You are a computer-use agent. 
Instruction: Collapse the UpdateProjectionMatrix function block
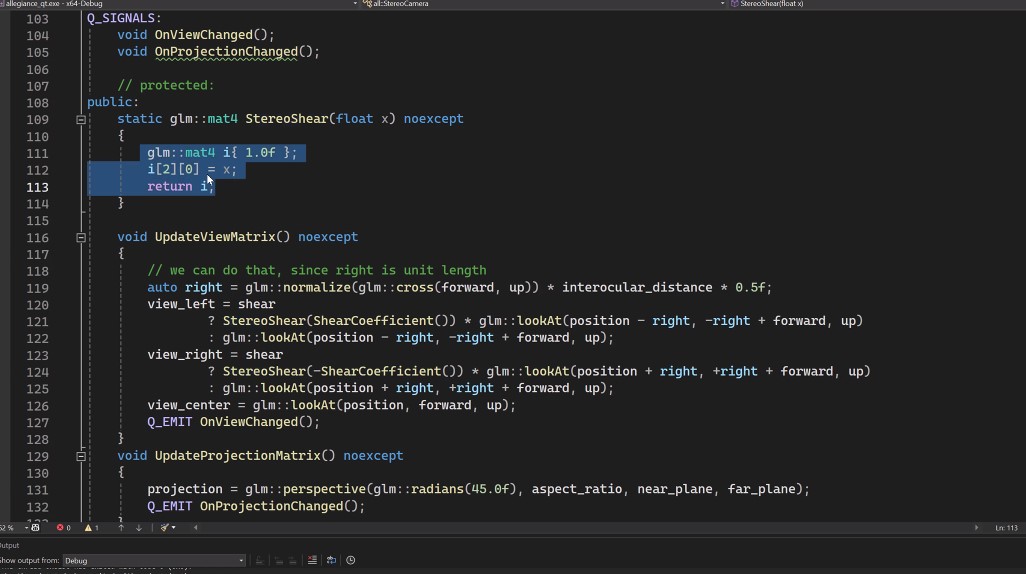click(81, 455)
